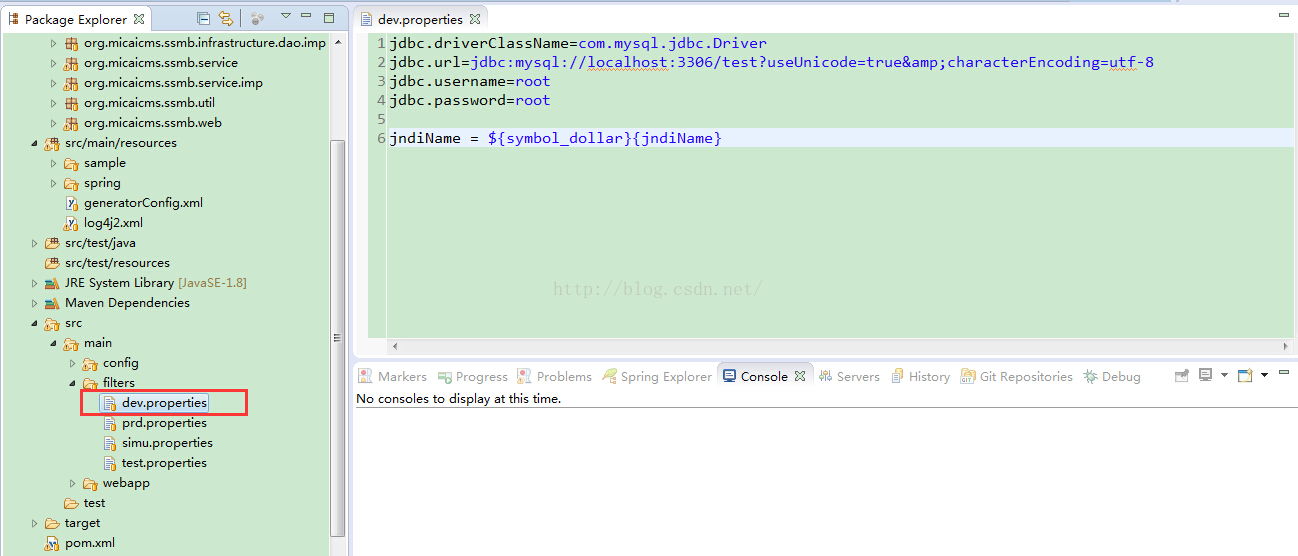
Task: Select simu.properties file
Action: click(167, 443)
